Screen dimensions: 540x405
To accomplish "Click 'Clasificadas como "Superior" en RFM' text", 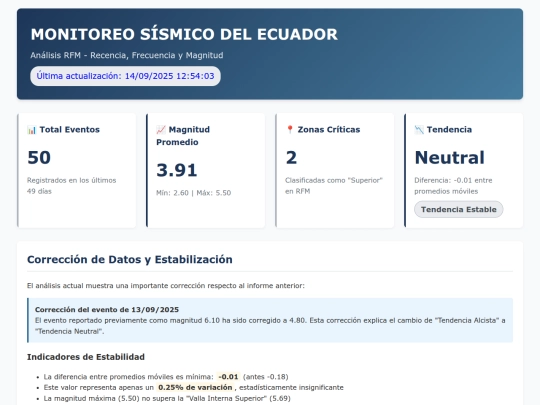I will (x=334, y=186).
